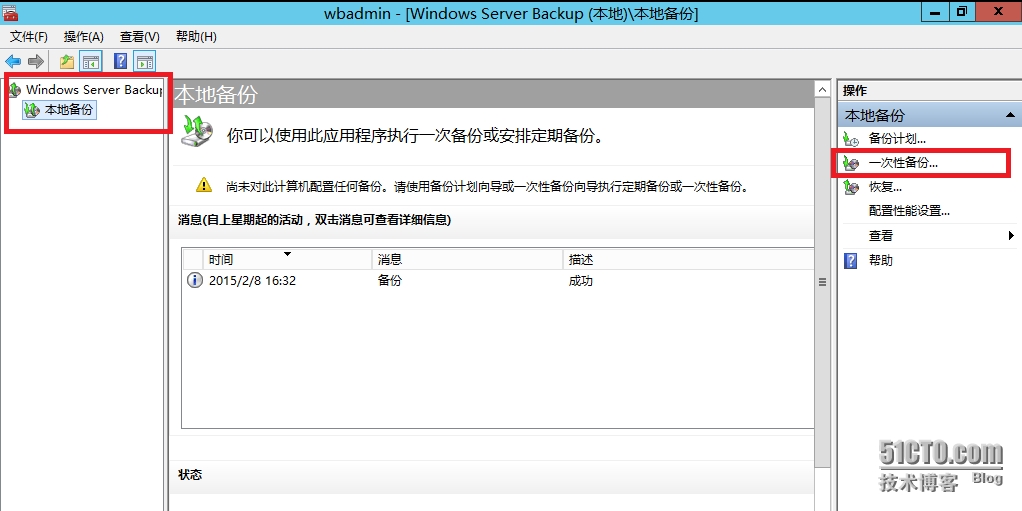Click the 恢复 icon in actions pane
The width and height of the screenshot is (1022, 511).
tap(851, 187)
